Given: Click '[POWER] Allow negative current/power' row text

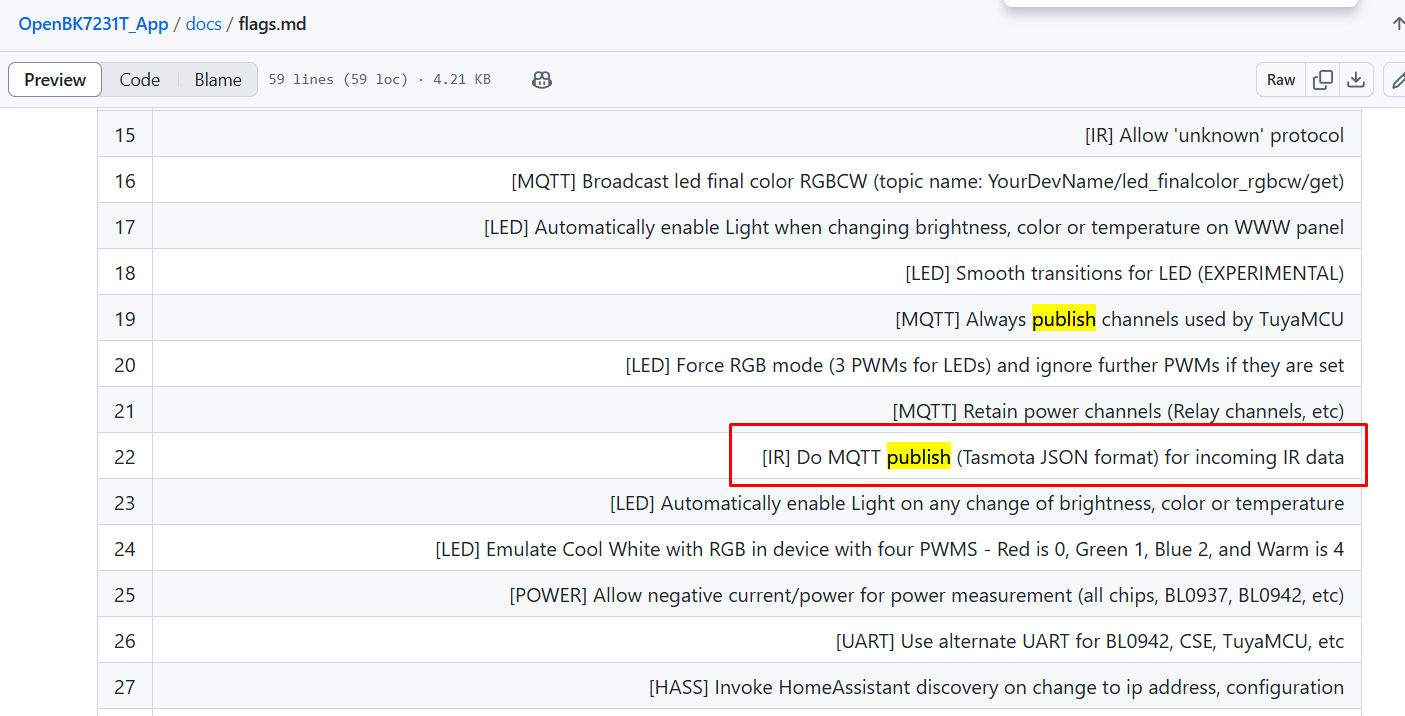Looking at the screenshot, I should pyautogui.click(x=927, y=595).
